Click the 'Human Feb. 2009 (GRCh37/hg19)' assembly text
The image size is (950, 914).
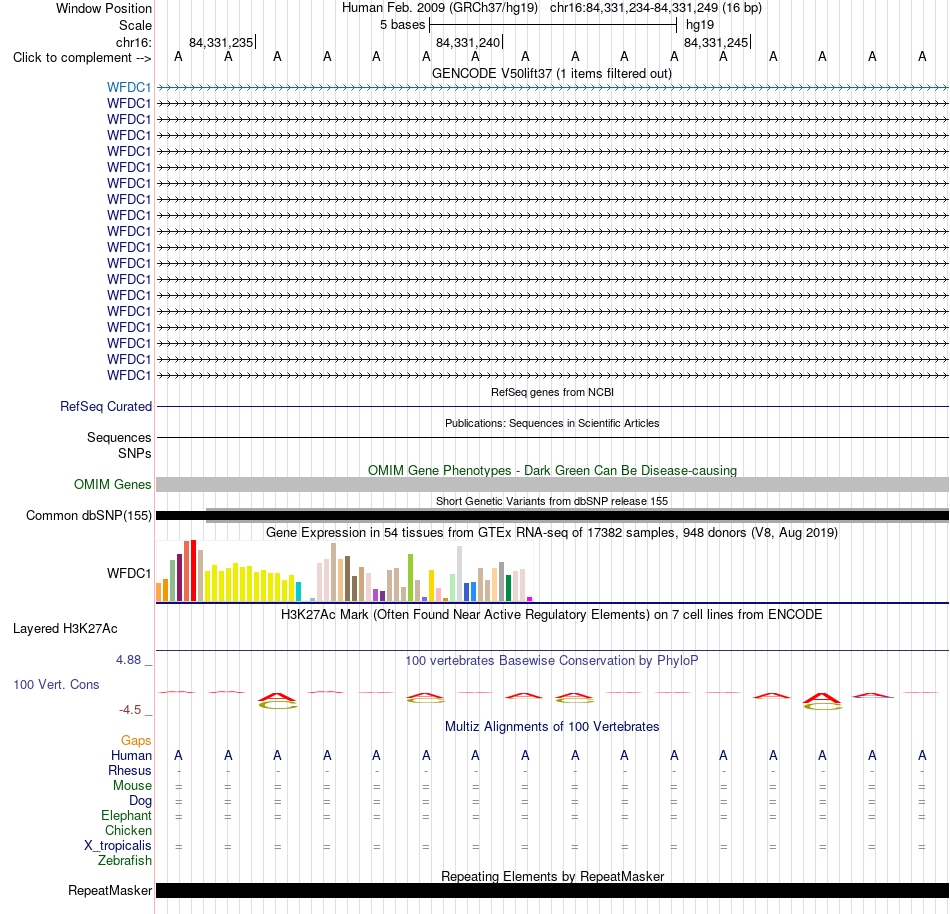click(x=440, y=8)
